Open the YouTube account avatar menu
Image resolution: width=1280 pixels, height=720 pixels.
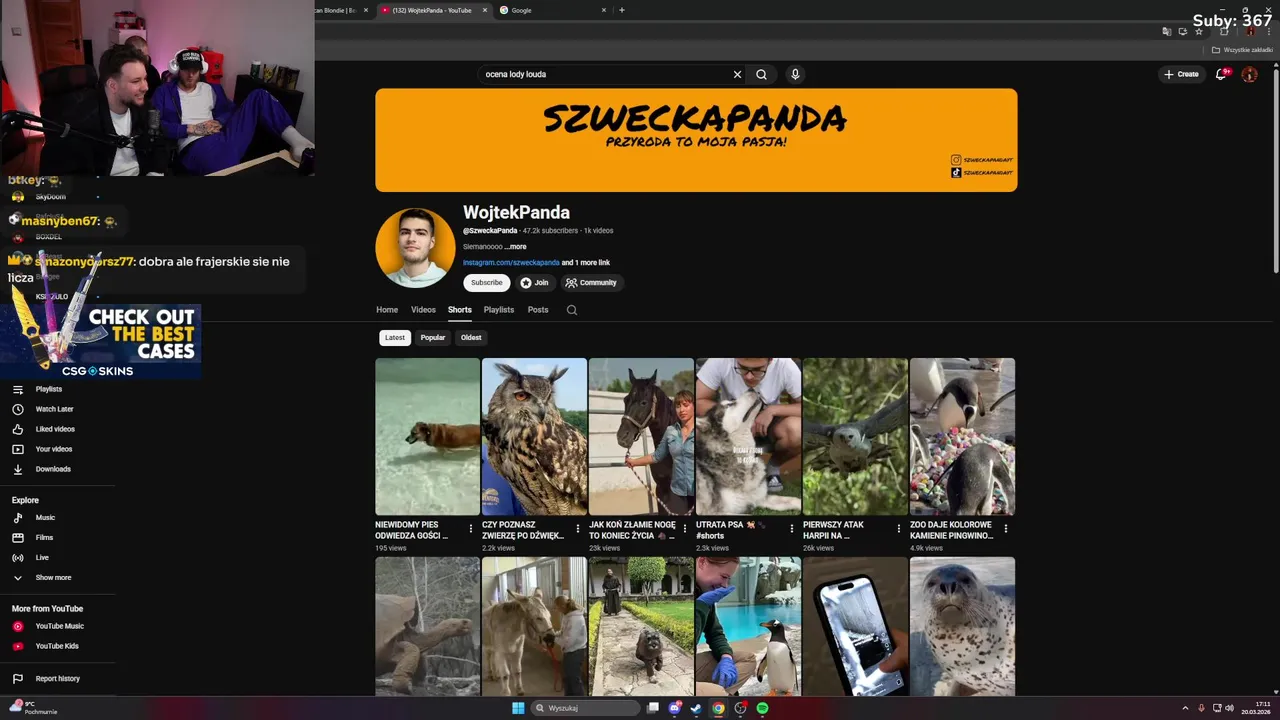pyautogui.click(x=1249, y=74)
